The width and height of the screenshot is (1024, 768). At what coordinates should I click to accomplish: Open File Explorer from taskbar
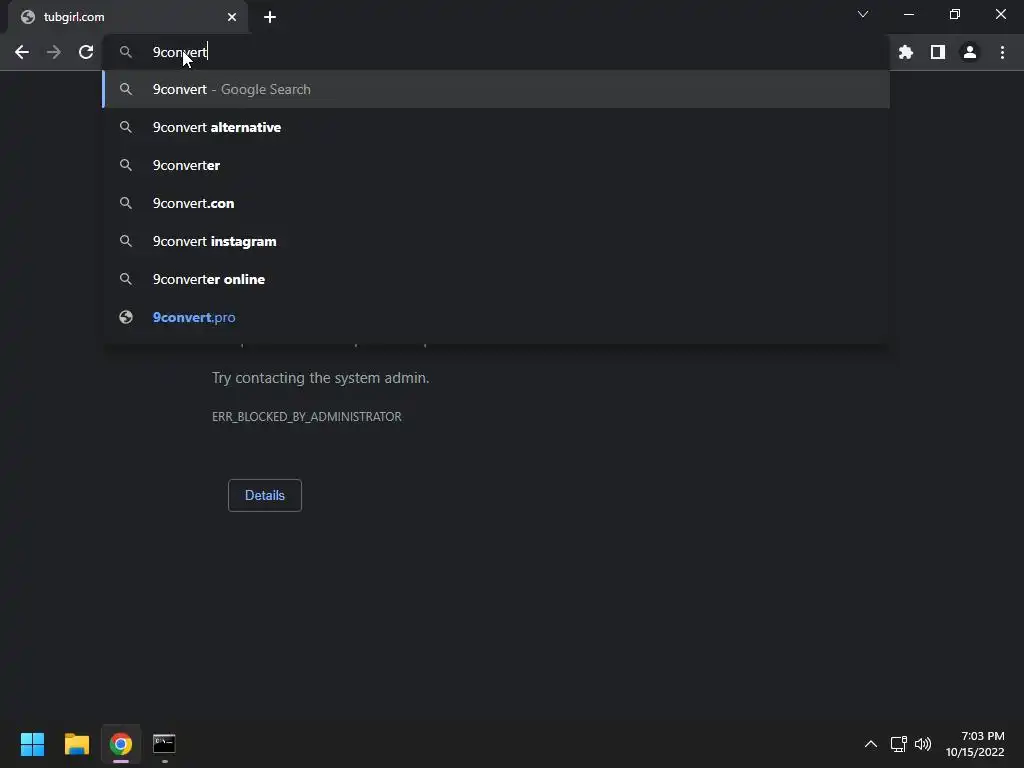76,744
